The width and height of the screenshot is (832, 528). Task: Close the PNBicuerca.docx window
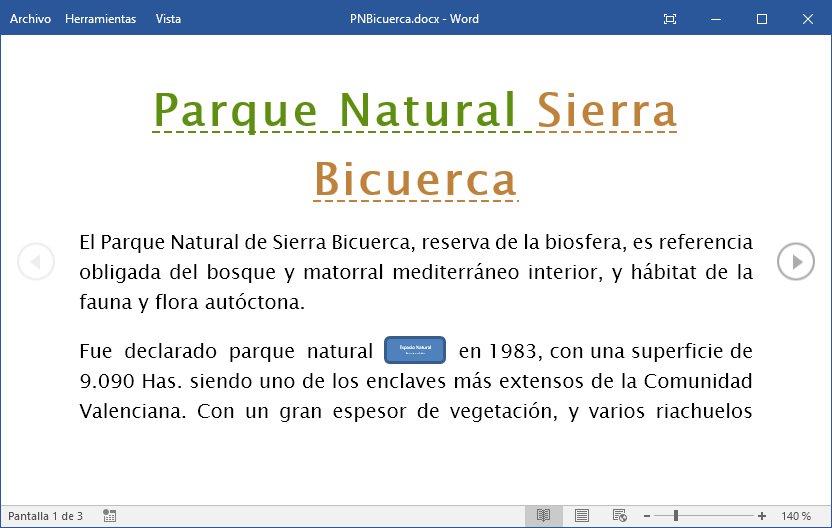(807, 19)
